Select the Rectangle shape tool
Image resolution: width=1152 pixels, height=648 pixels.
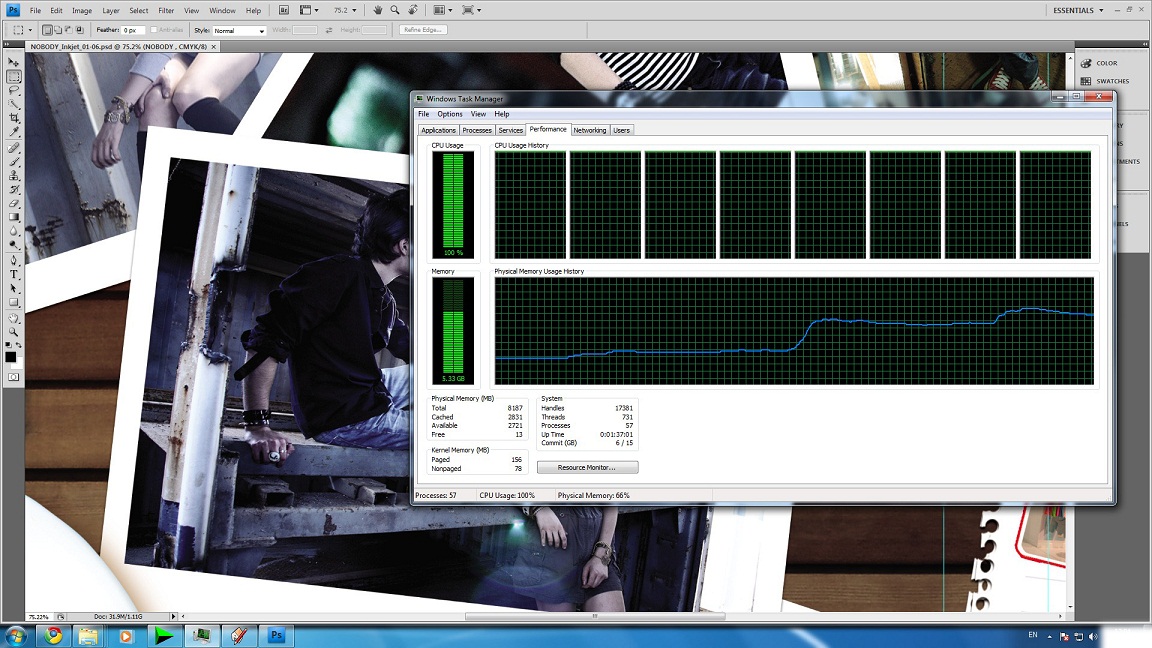[x=14, y=303]
